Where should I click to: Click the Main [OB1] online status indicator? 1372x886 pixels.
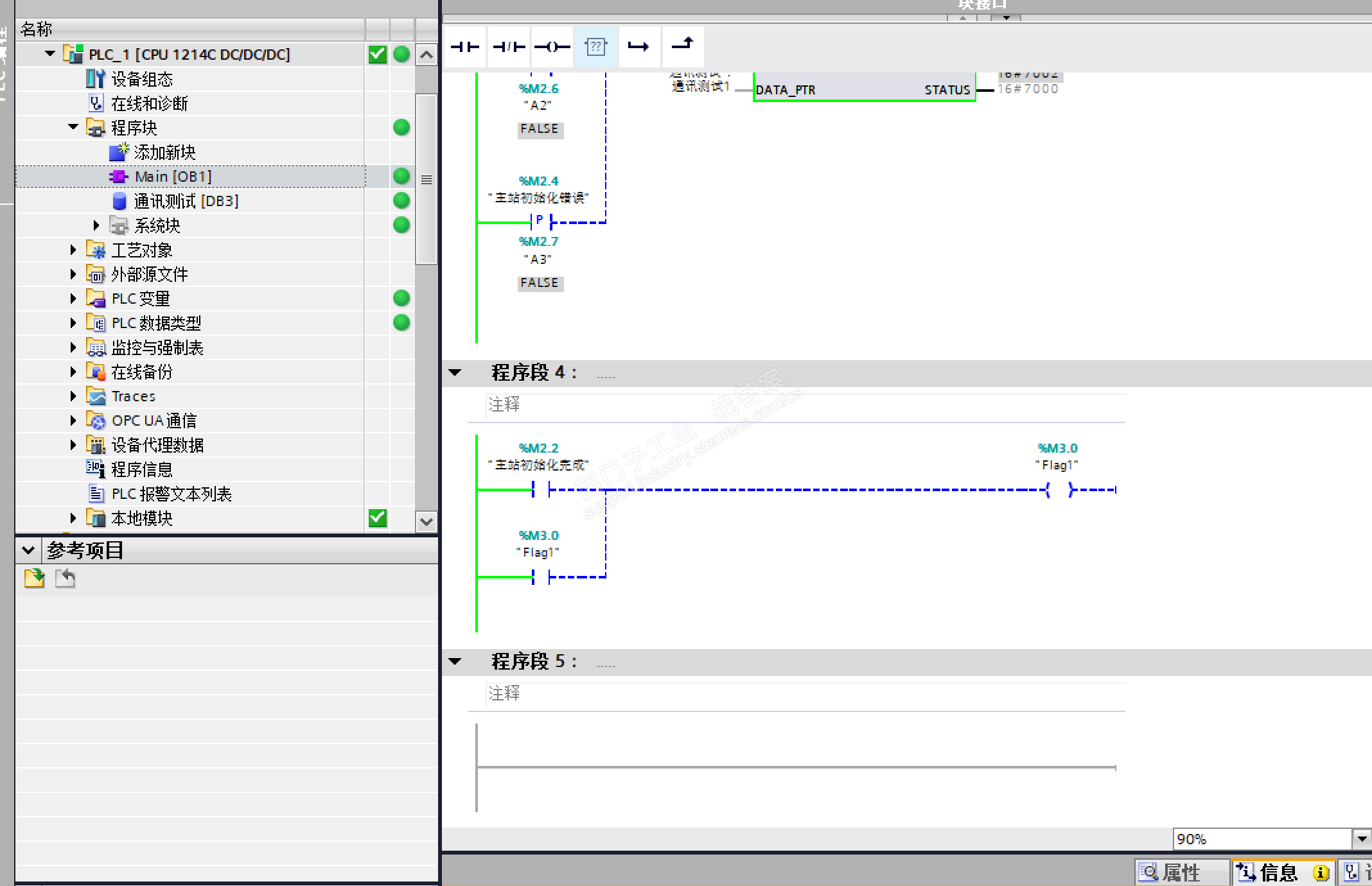(401, 177)
